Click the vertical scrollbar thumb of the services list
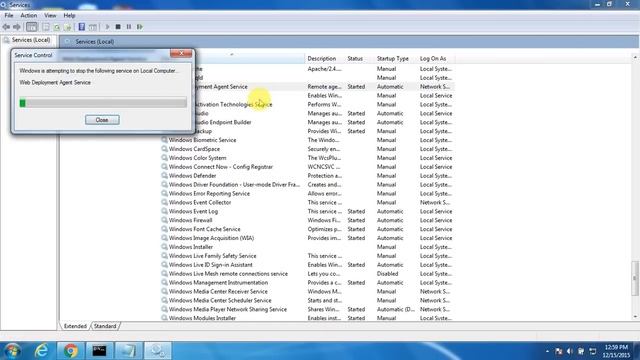The width and height of the screenshot is (640, 360). 635,278
